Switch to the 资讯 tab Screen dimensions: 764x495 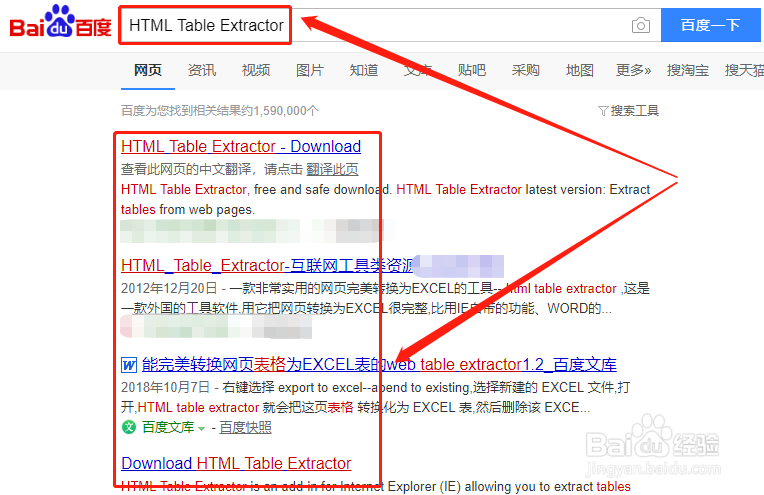click(x=202, y=71)
